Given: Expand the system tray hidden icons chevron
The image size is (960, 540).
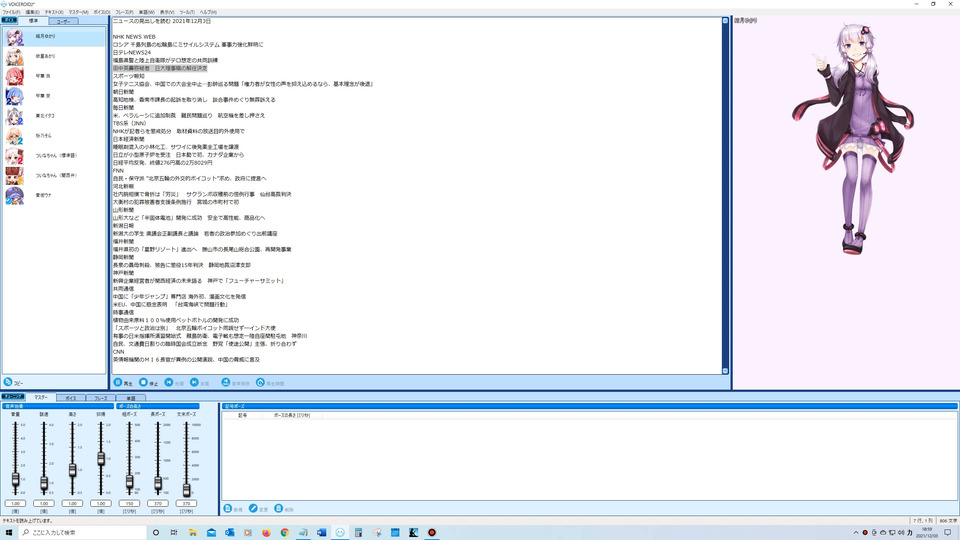Looking at the screenshot, I should point(856,533).
